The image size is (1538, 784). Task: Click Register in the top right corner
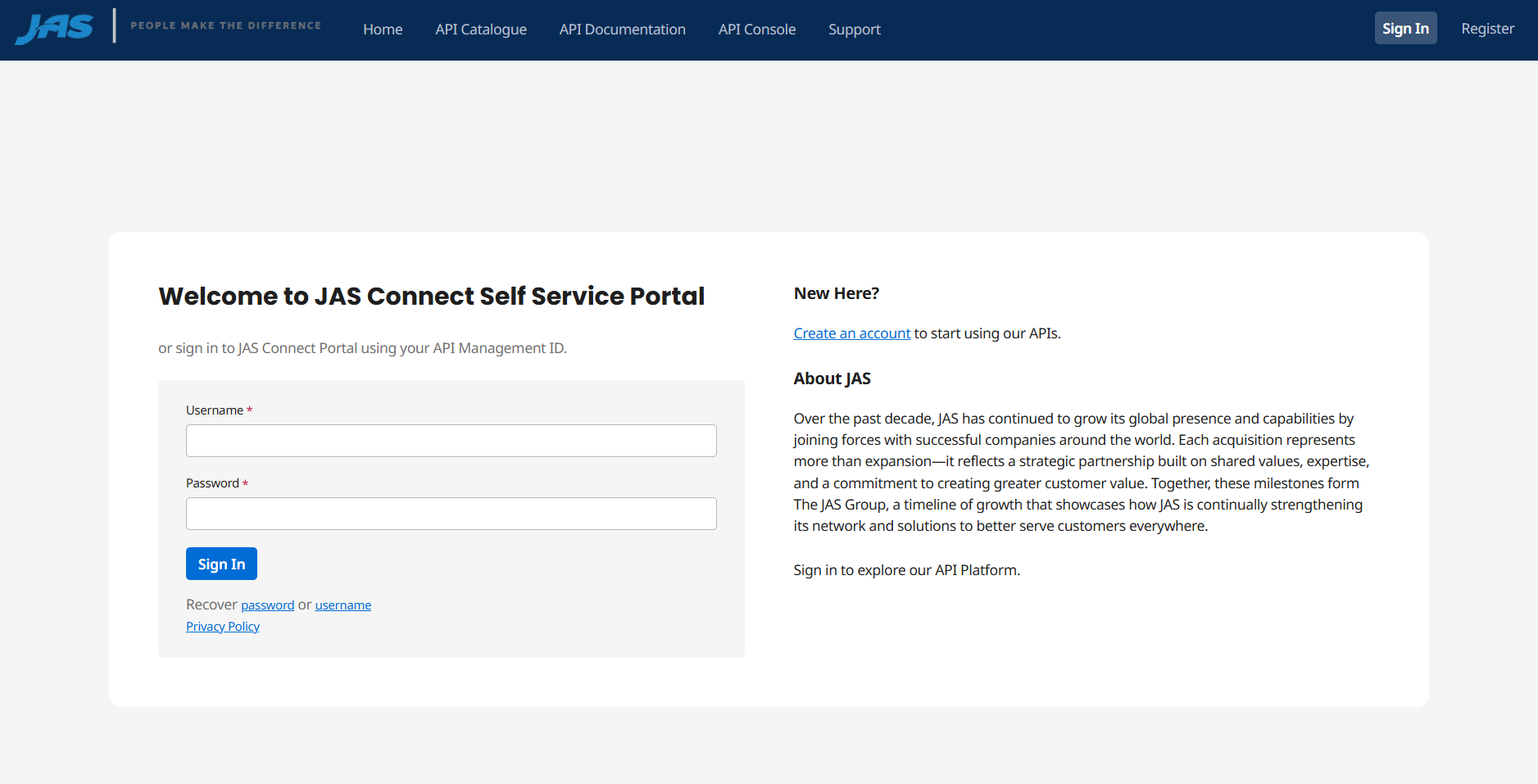pos(1487,29)
